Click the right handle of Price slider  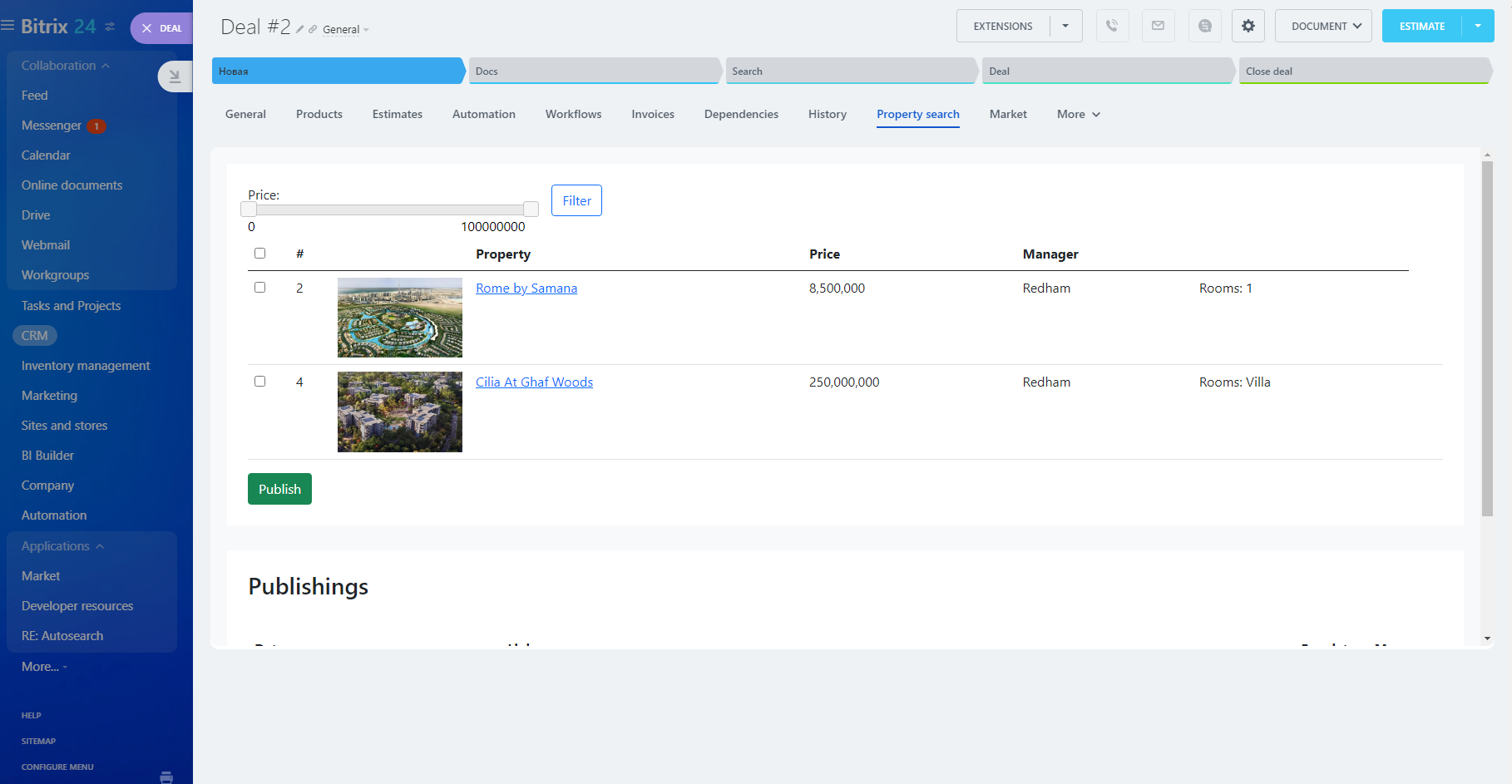(531, 210)
